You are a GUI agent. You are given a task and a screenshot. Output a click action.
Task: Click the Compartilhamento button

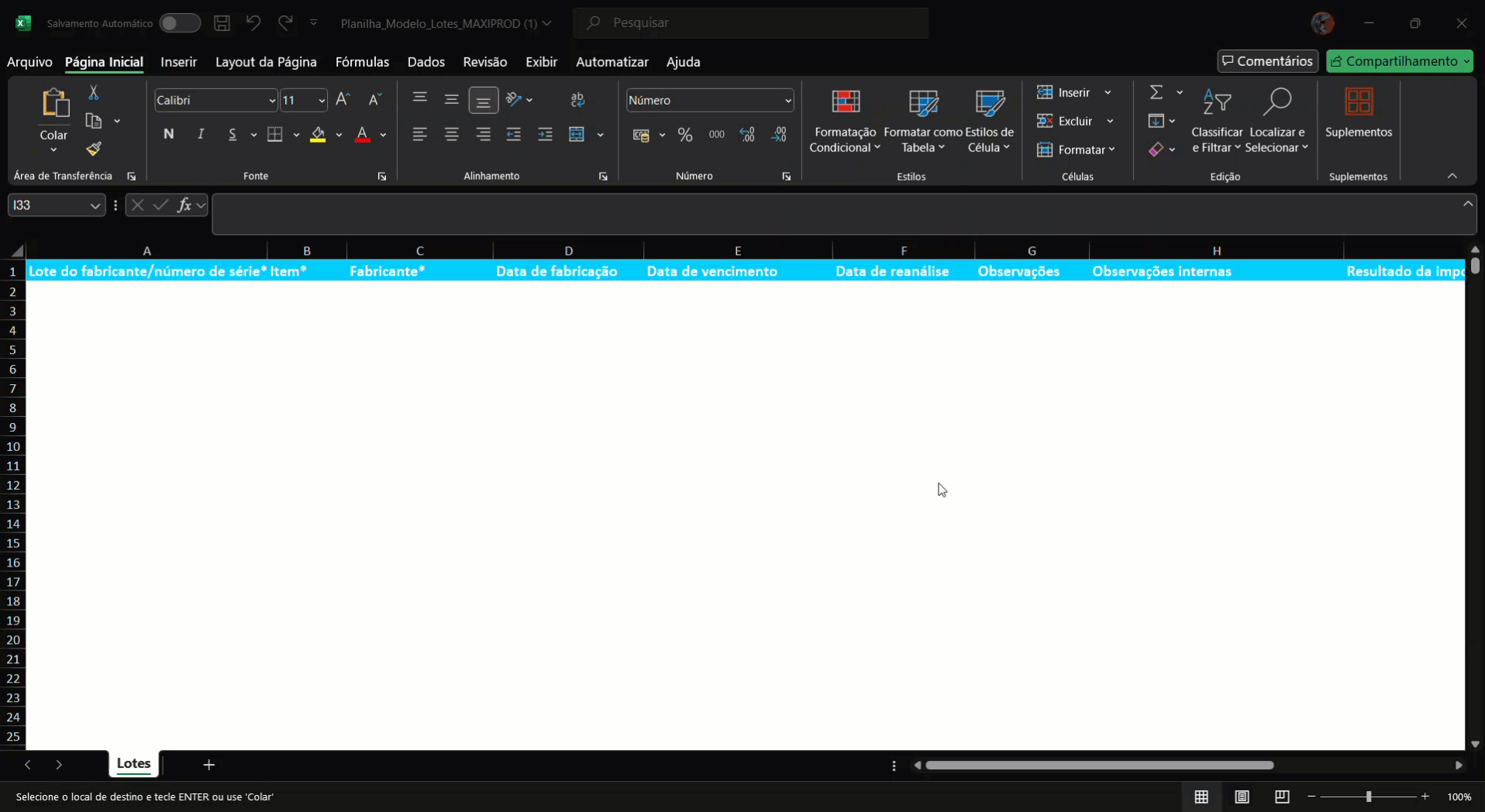(x=1400, y=61)
